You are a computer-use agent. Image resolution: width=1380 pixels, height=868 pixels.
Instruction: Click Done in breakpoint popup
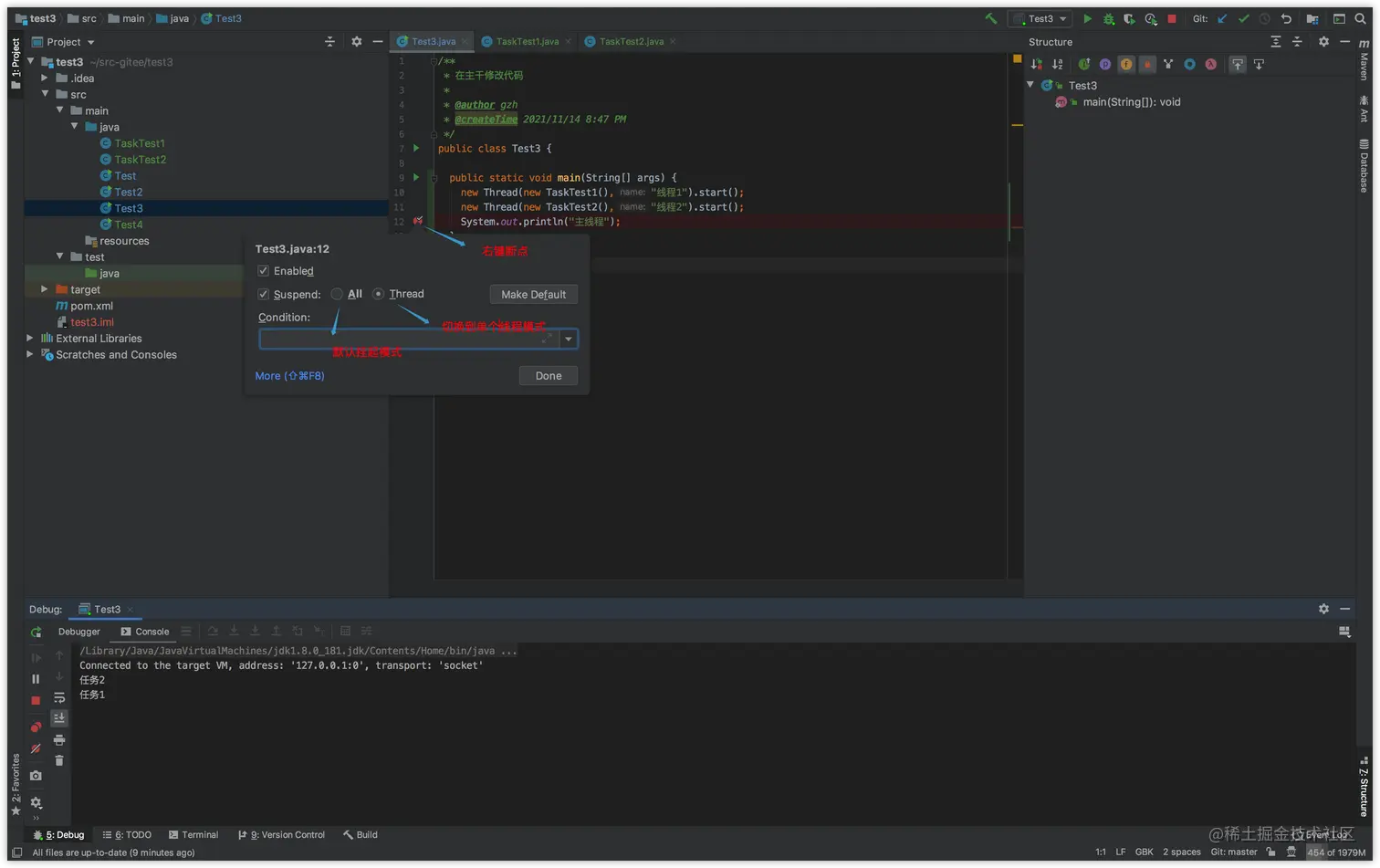(549, 376)
